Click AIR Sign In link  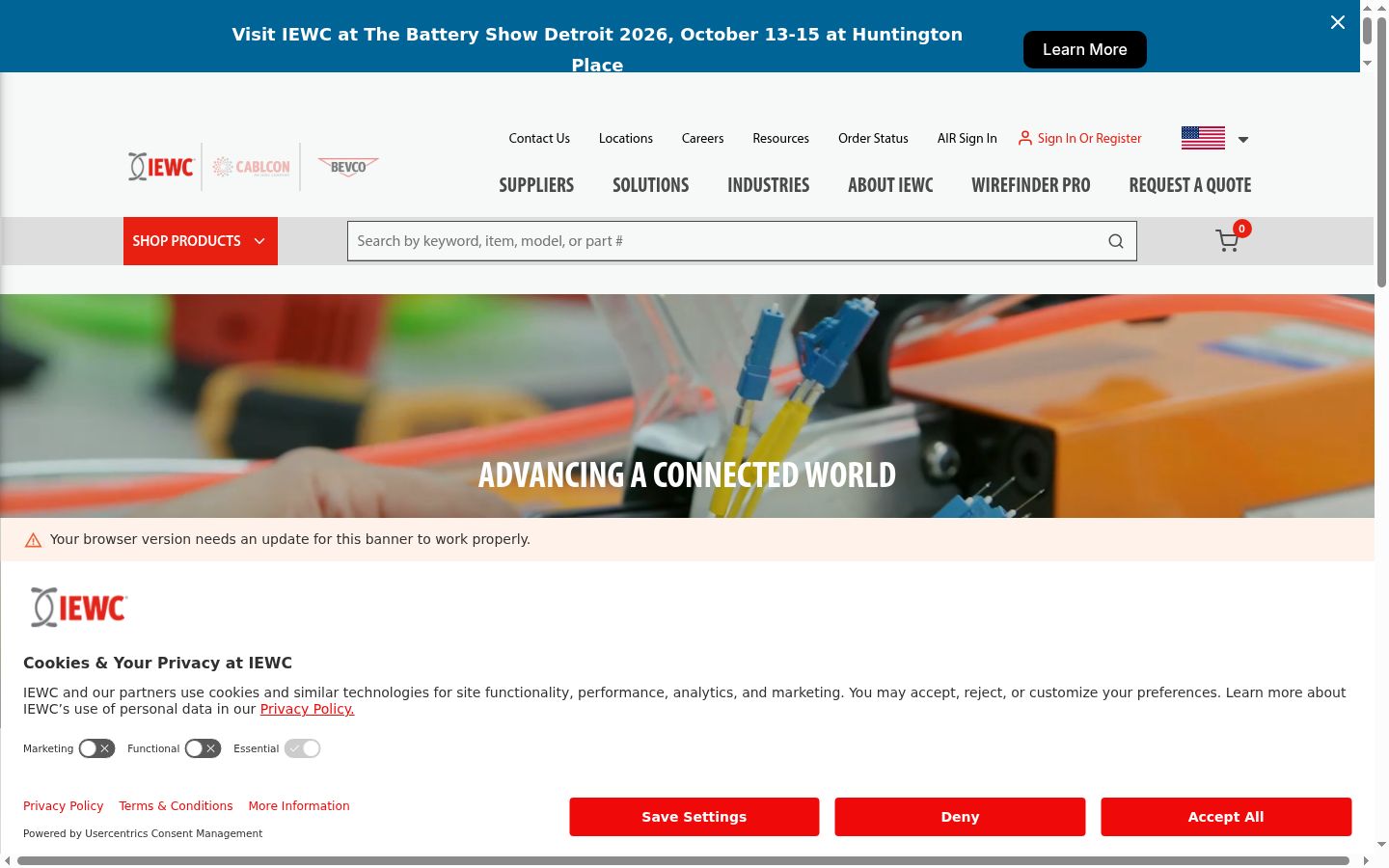(x=967, y=138)
